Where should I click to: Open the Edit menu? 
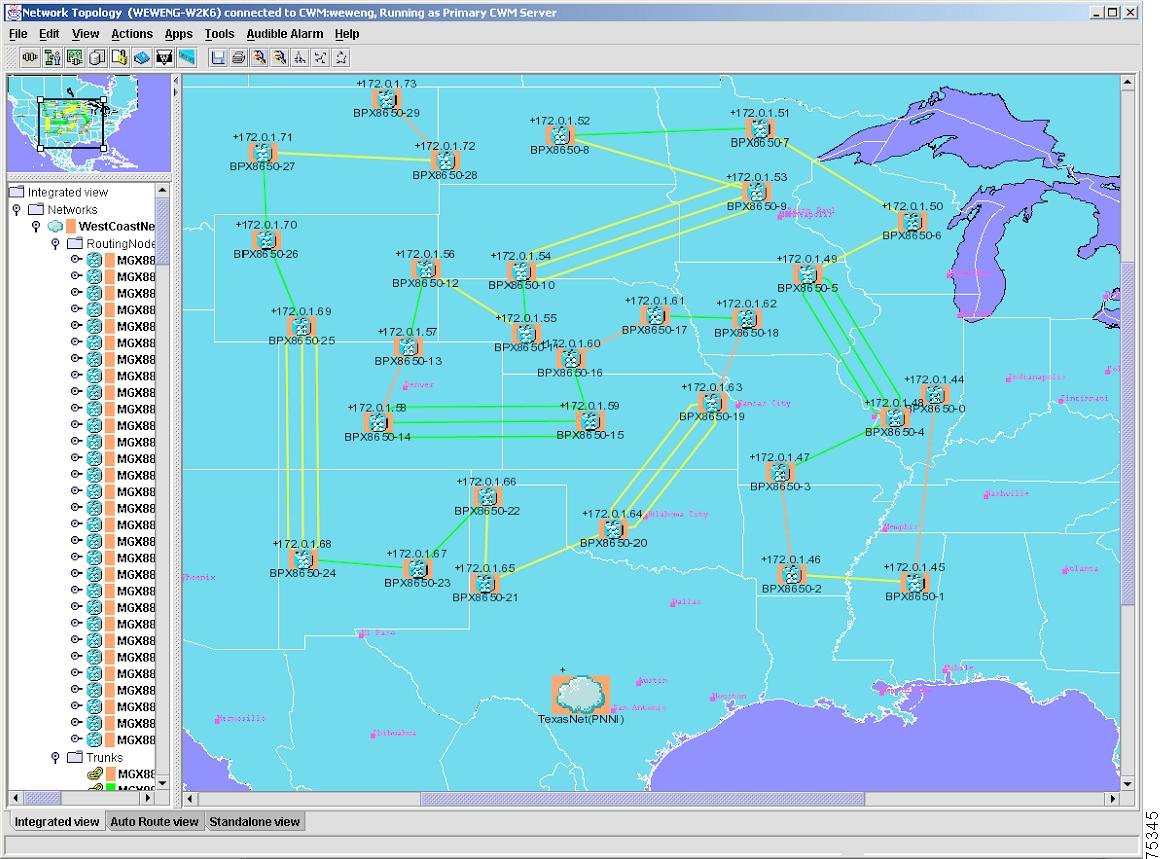click(x=49, y=33)
